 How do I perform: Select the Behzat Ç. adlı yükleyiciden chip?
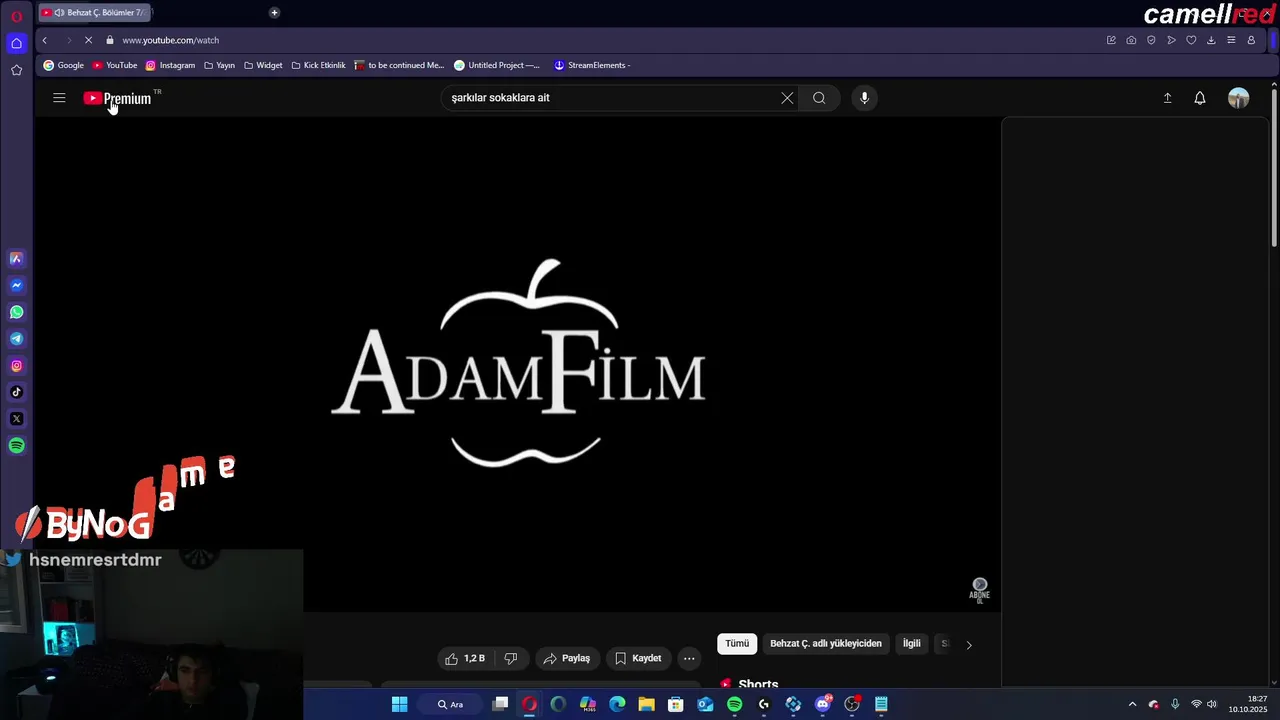826,644
